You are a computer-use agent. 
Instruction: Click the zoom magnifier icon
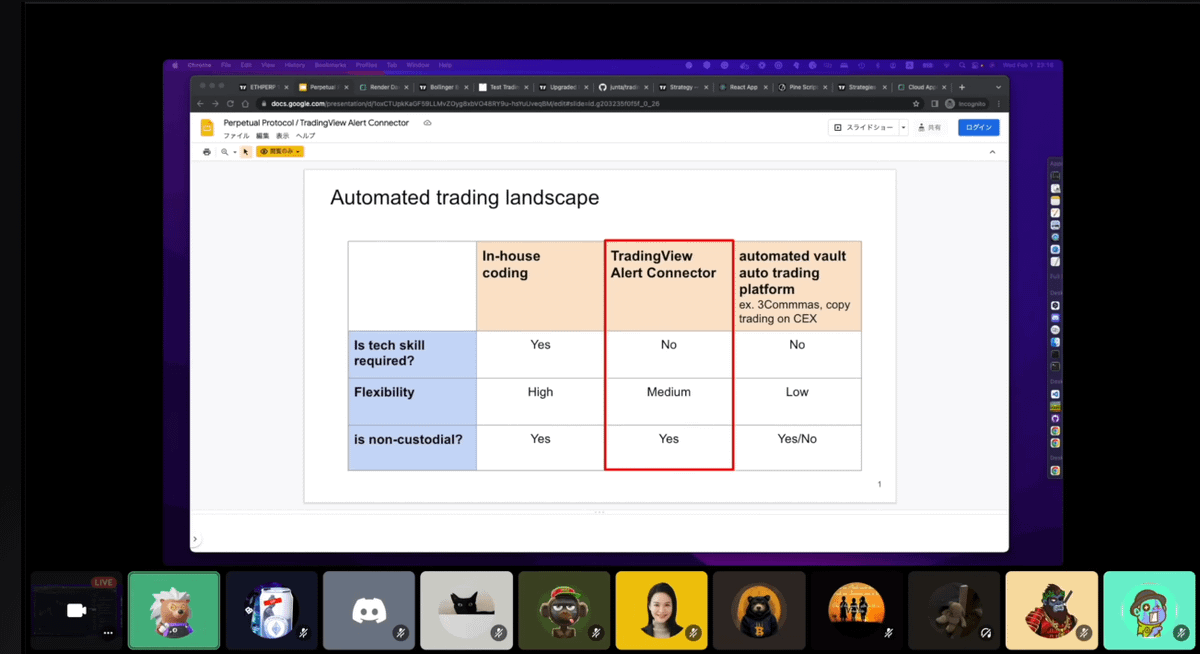tap(225, 152)
